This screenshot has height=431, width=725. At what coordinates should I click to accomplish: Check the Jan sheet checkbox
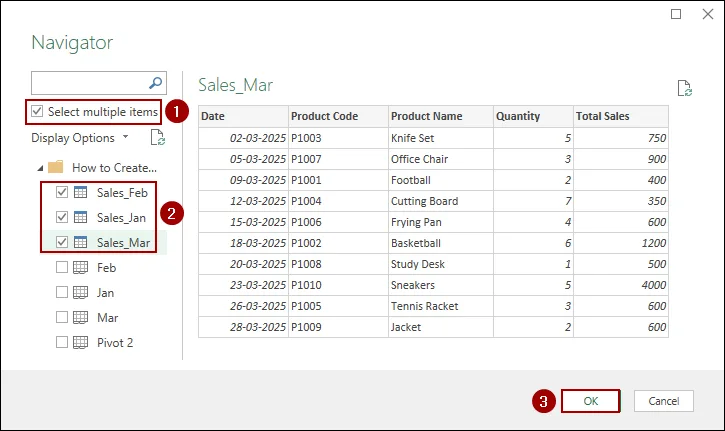(x=62, y=292)
